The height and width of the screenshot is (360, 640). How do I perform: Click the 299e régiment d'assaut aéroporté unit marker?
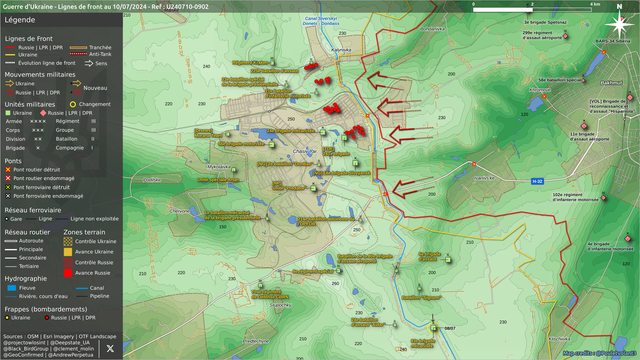click(x=566, y=36)
